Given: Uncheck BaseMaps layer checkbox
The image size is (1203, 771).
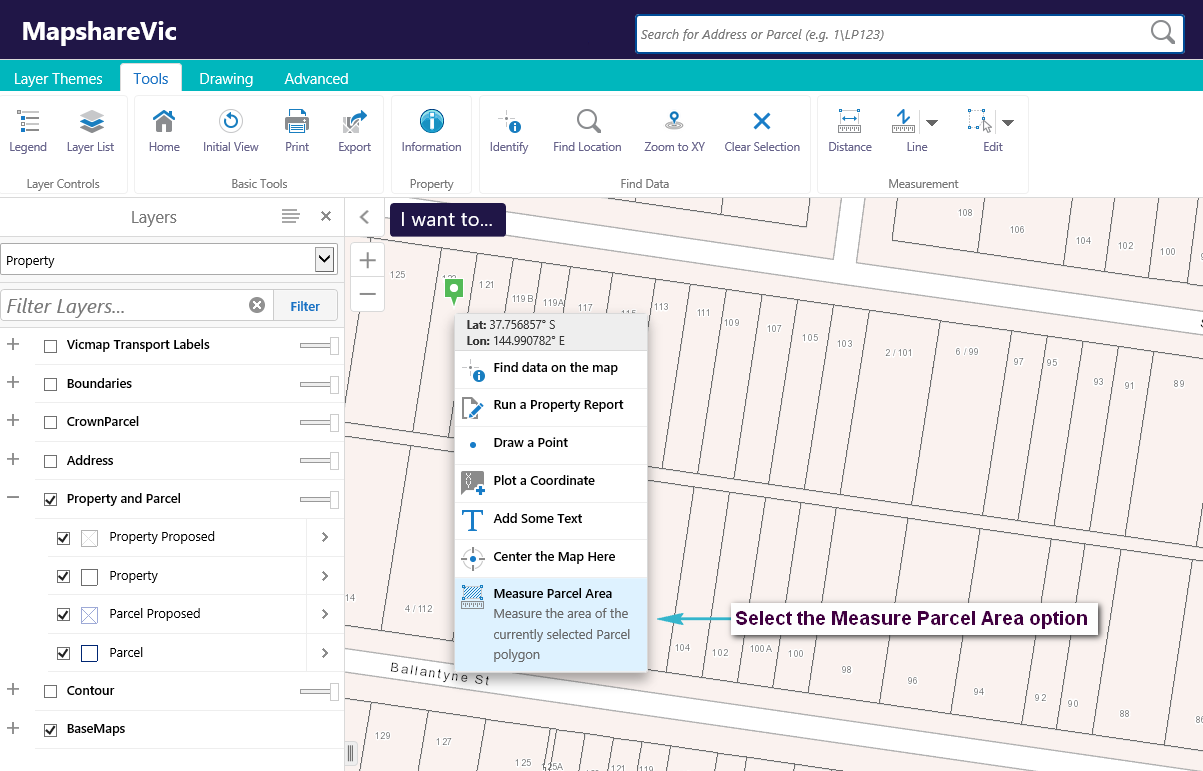Looking at the screenshot, I should 51,730.
